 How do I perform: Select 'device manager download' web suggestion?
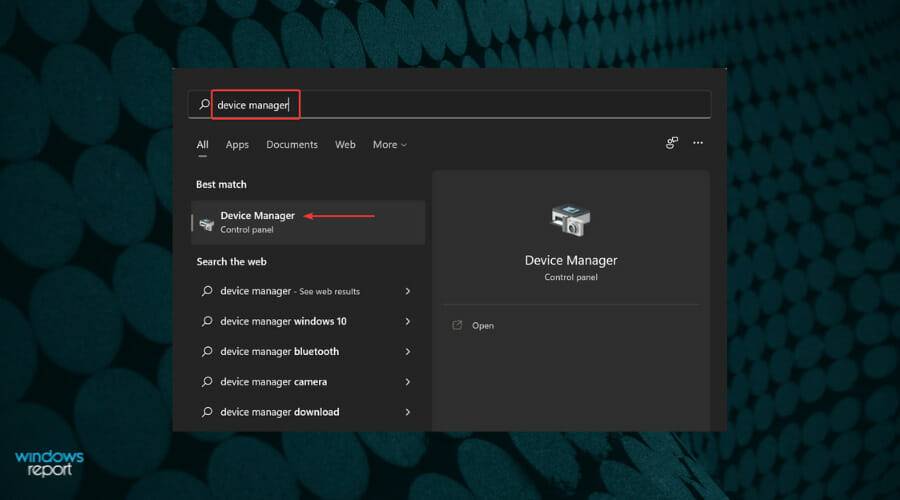308,412
